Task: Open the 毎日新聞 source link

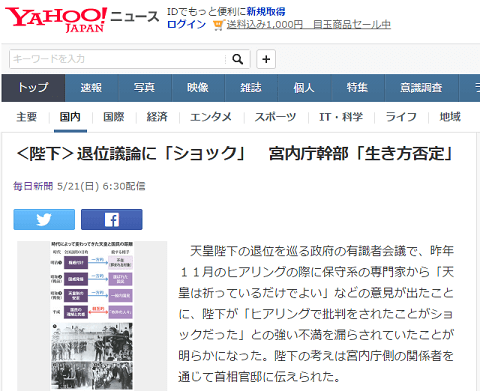Action: tap(33, 186)
